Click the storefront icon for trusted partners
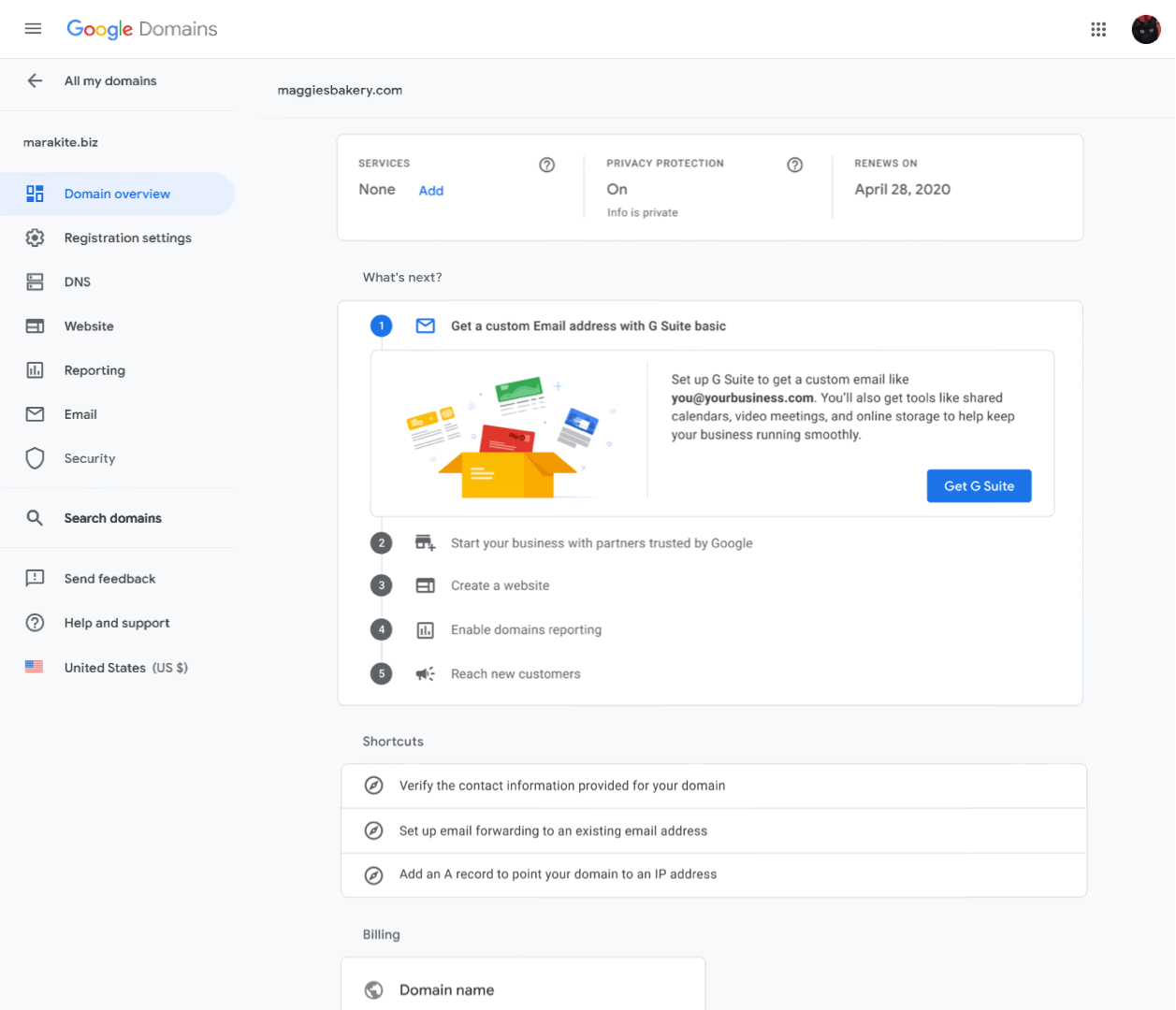Viewport: 1176px width, 1010px height. 426,542
